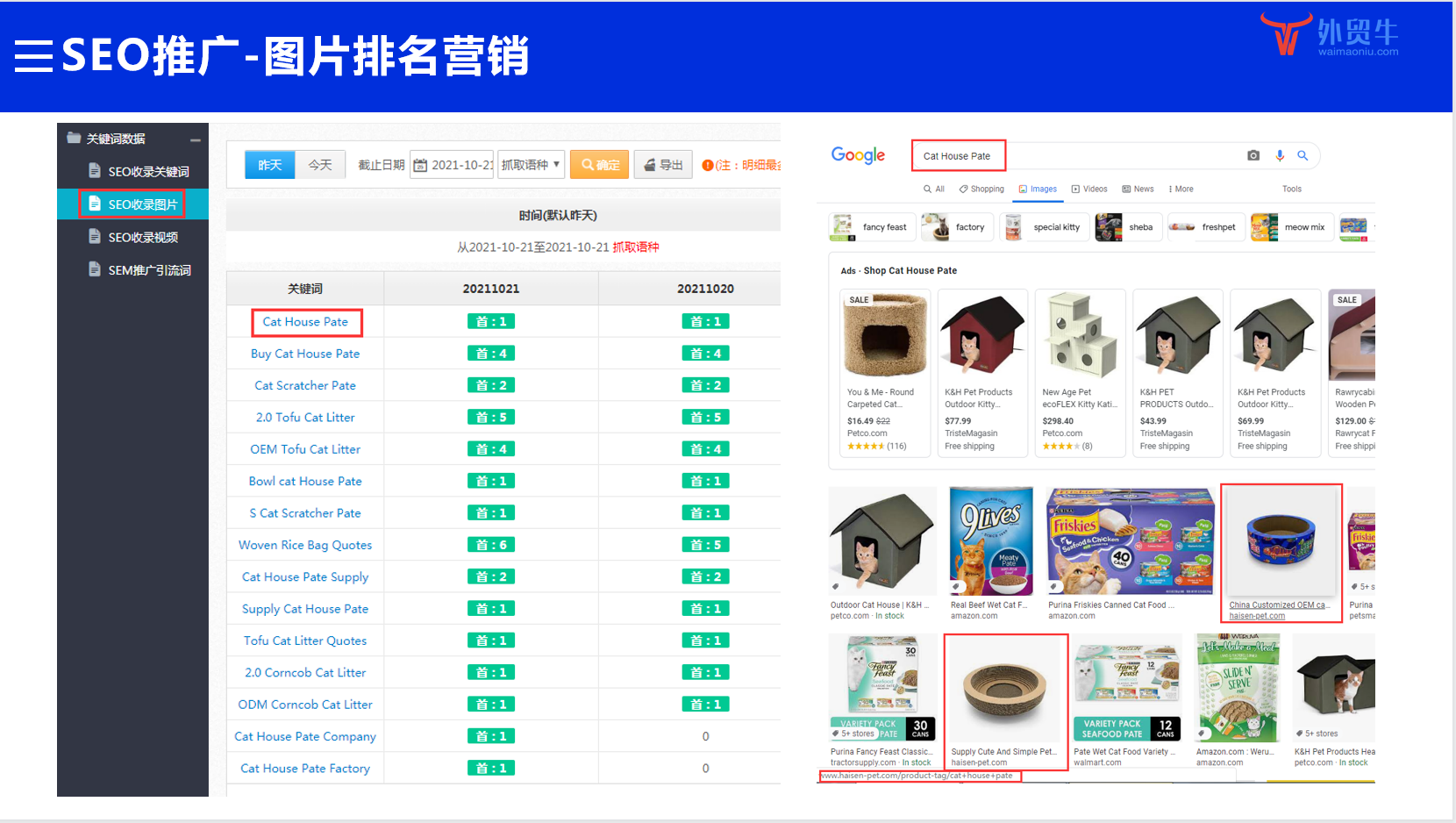The height and width of the screenshot is (823, 1456).
Task: Switch to the Google All tab
Action: (934, 189)
